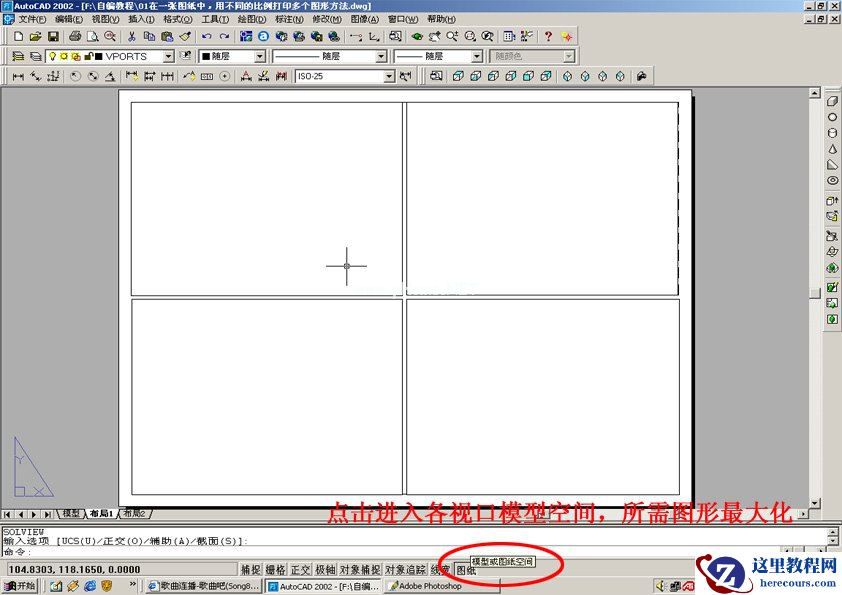The width and height of the screenshot is (842, 595).
Task: Click the Copy to clipboard icon
Action: [x=149, y=37]
